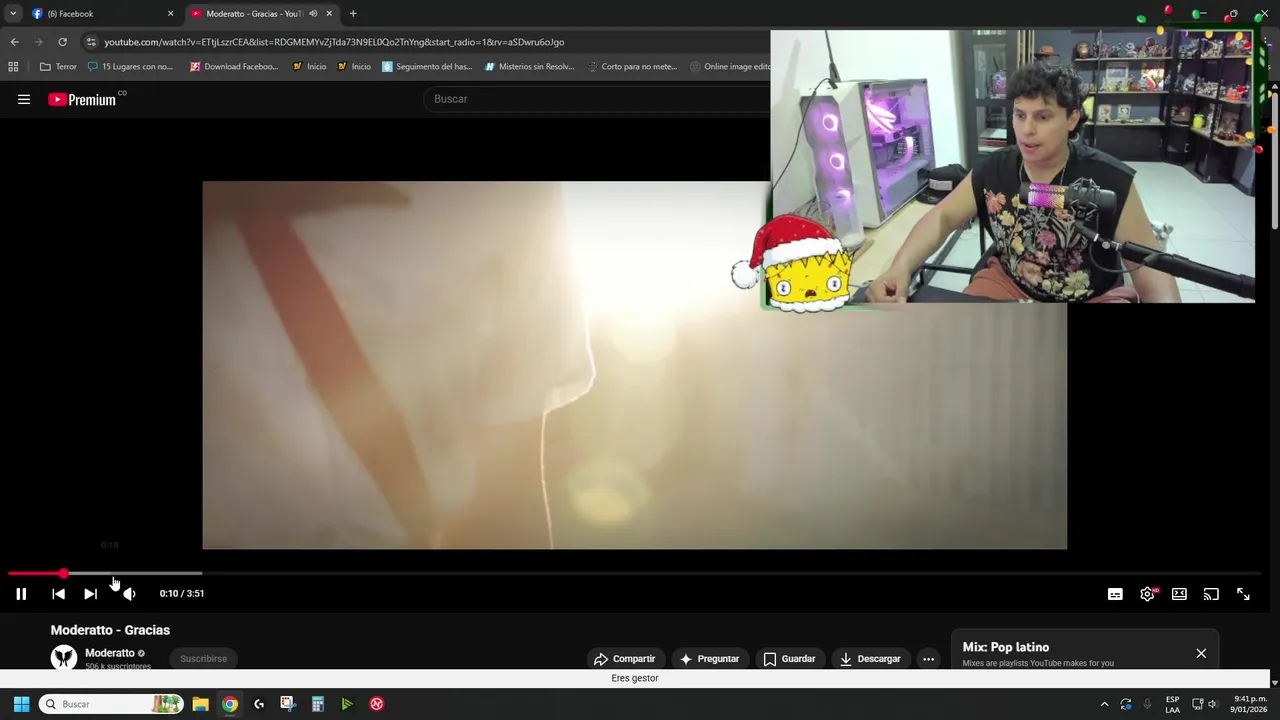Go to the previous video in the mix

tap(58, 594)
